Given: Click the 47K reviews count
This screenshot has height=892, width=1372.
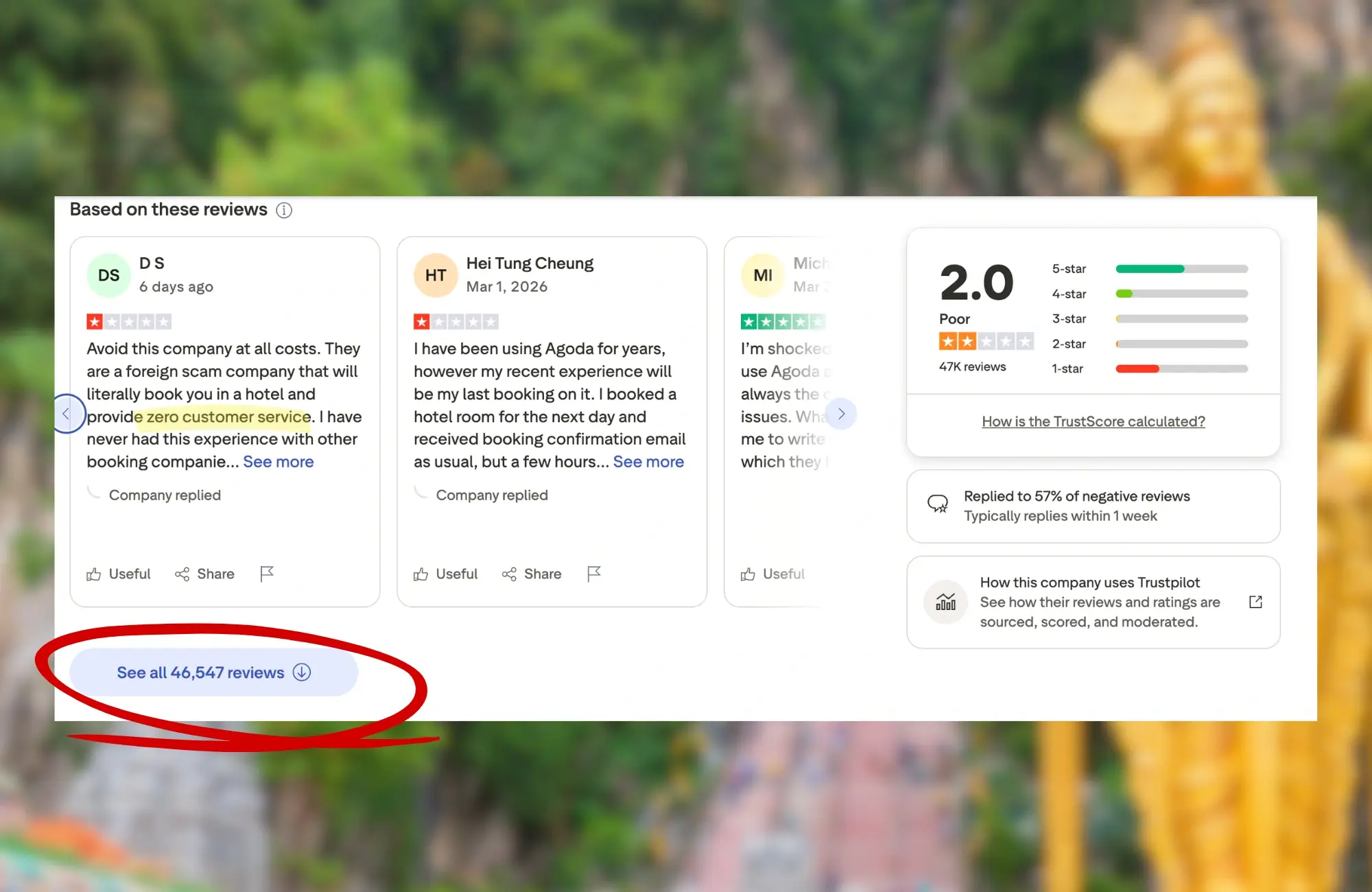Looking at the screenshot, I should click(972, 366).
